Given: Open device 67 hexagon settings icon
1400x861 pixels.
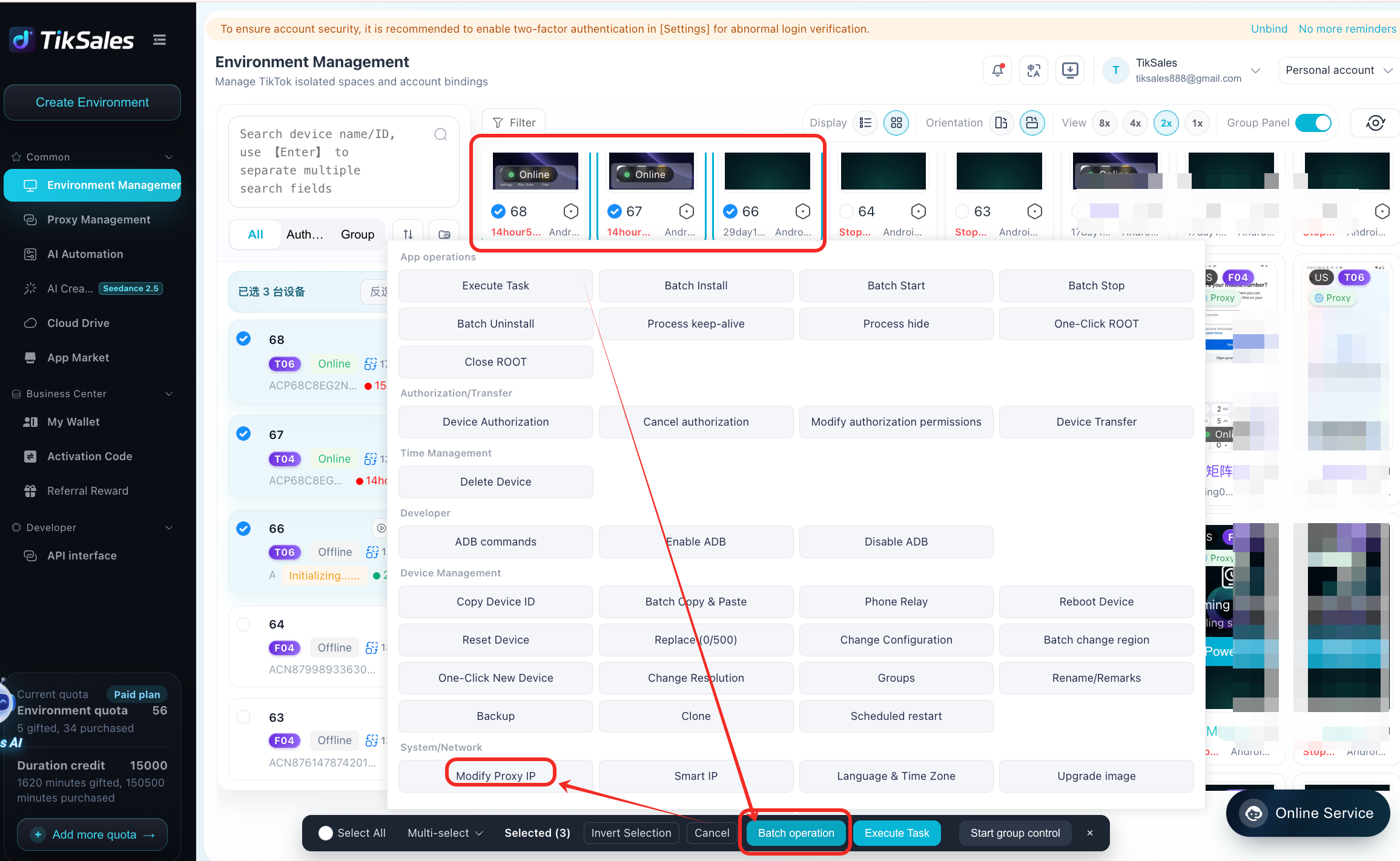Looking at the screenshot, I should coord(687,211).
